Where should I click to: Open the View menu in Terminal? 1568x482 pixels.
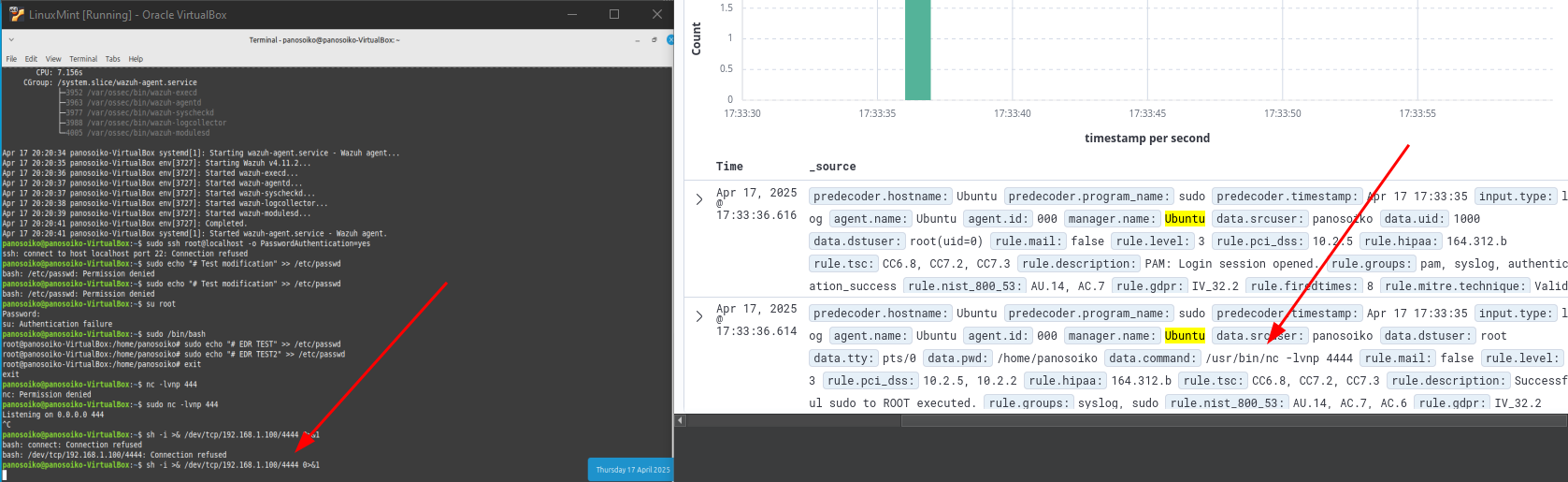point(53,59)
